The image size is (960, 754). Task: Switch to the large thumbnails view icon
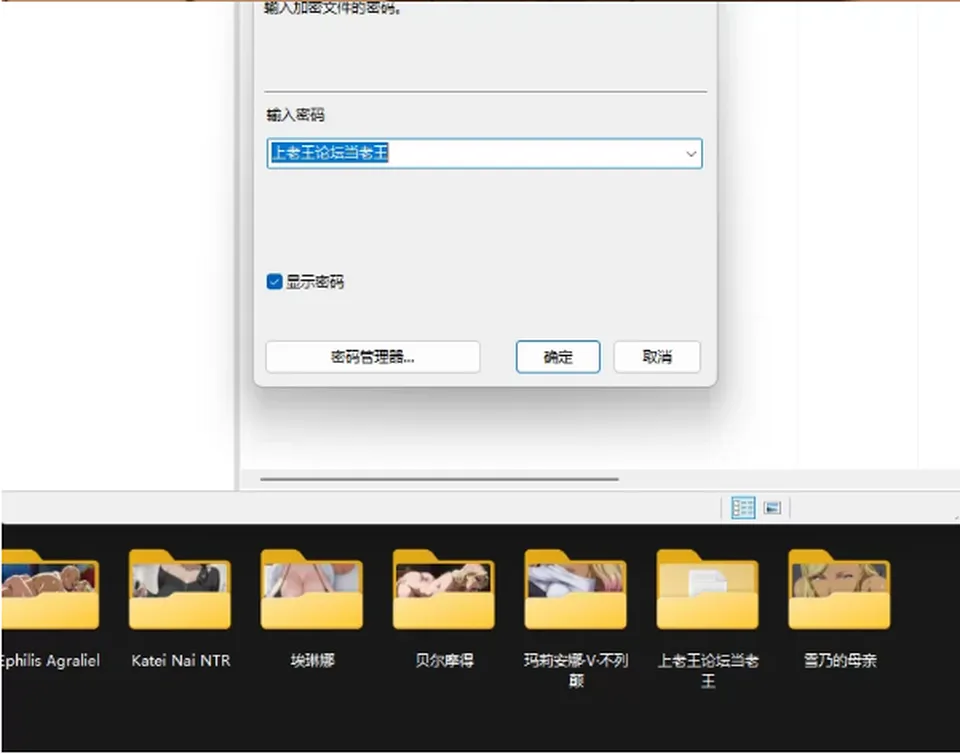[773, 507]
